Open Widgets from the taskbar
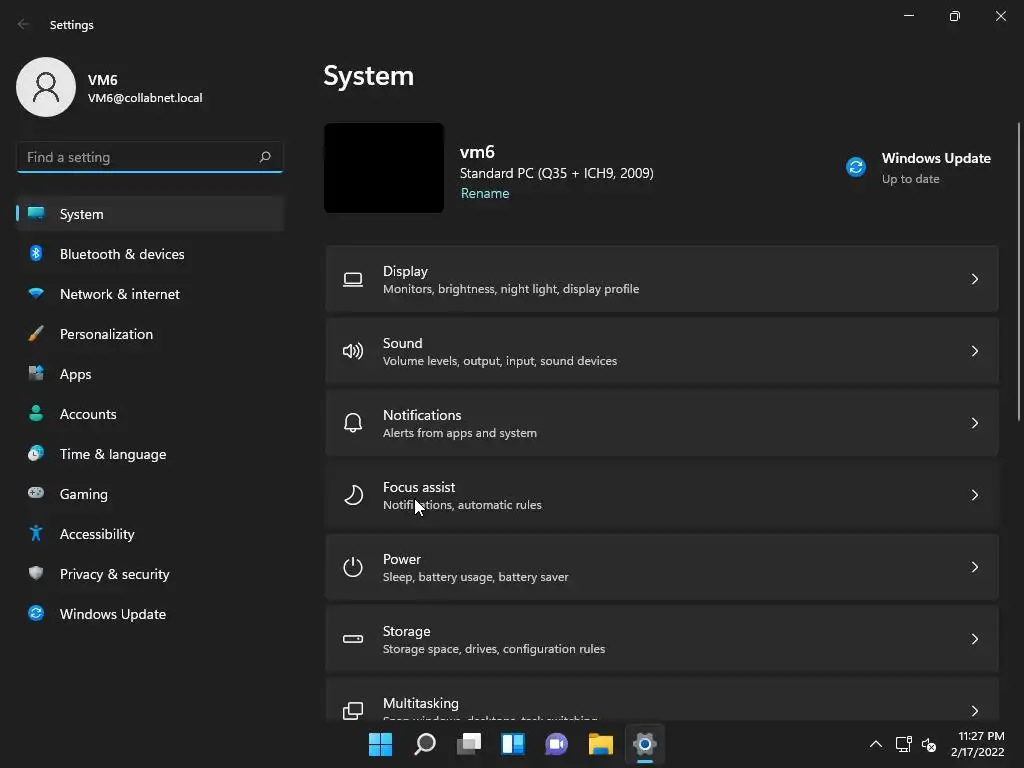 [x=513, y=744]
